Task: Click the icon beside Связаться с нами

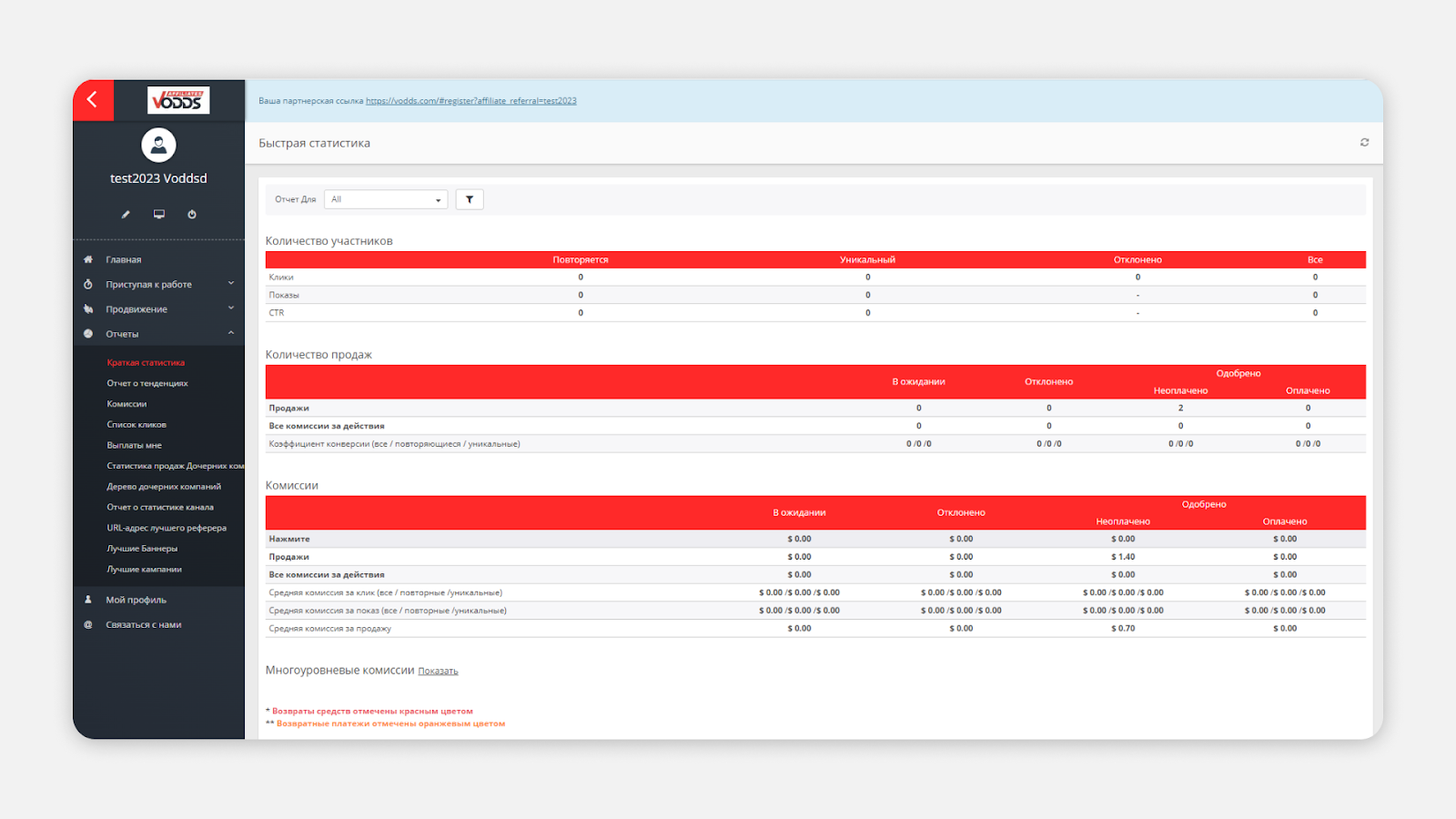Action: coord(88,625)
